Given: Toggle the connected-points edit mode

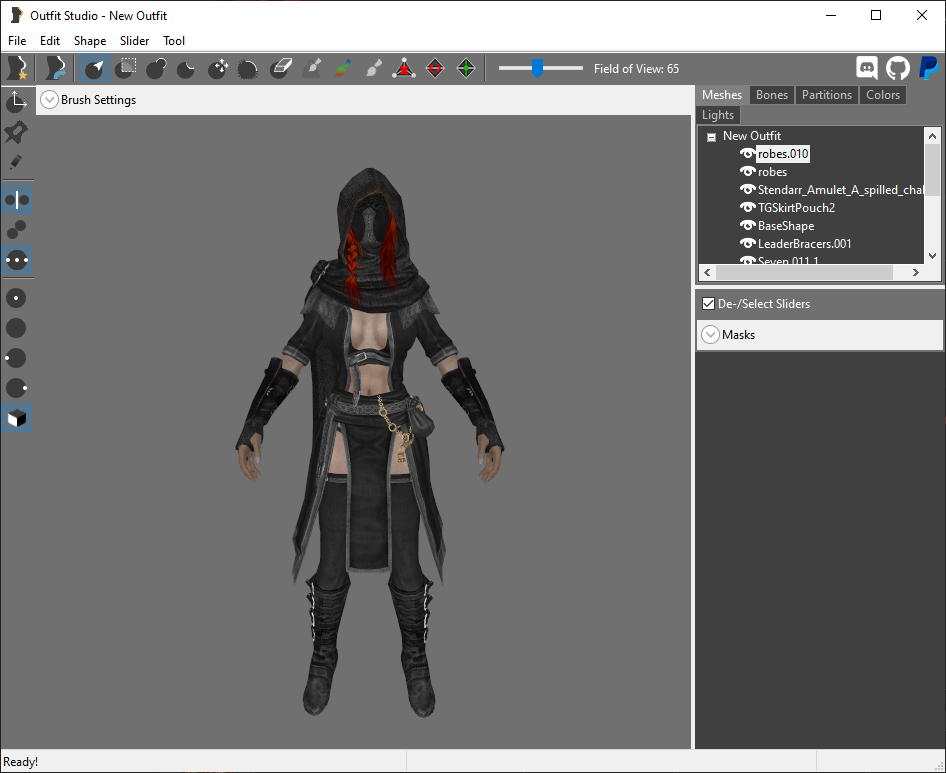Looking at the screenshot, I should [x=16, y=230].
